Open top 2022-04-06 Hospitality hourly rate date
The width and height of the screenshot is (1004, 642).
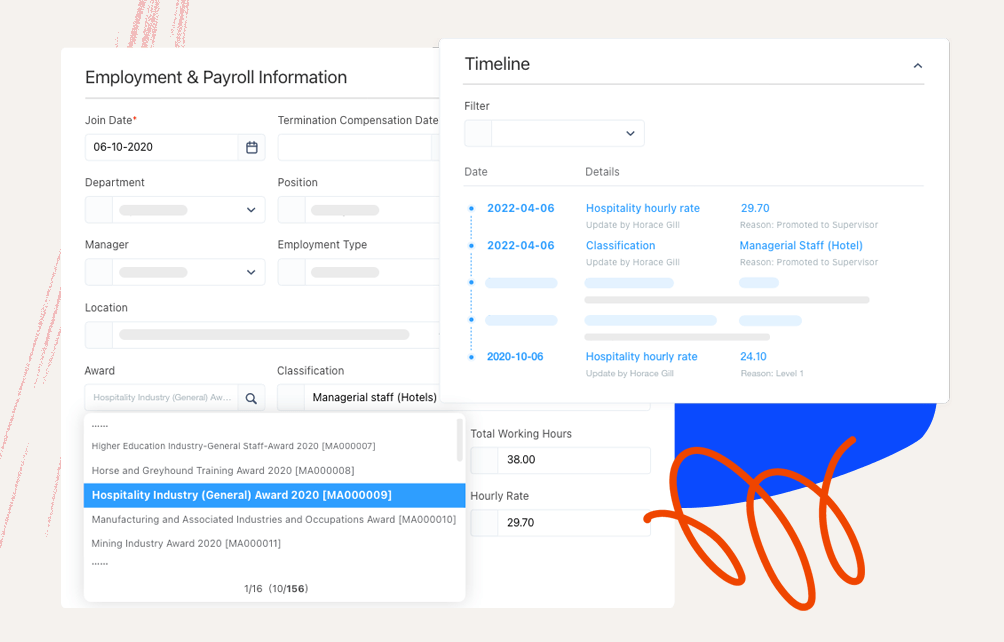521,208
